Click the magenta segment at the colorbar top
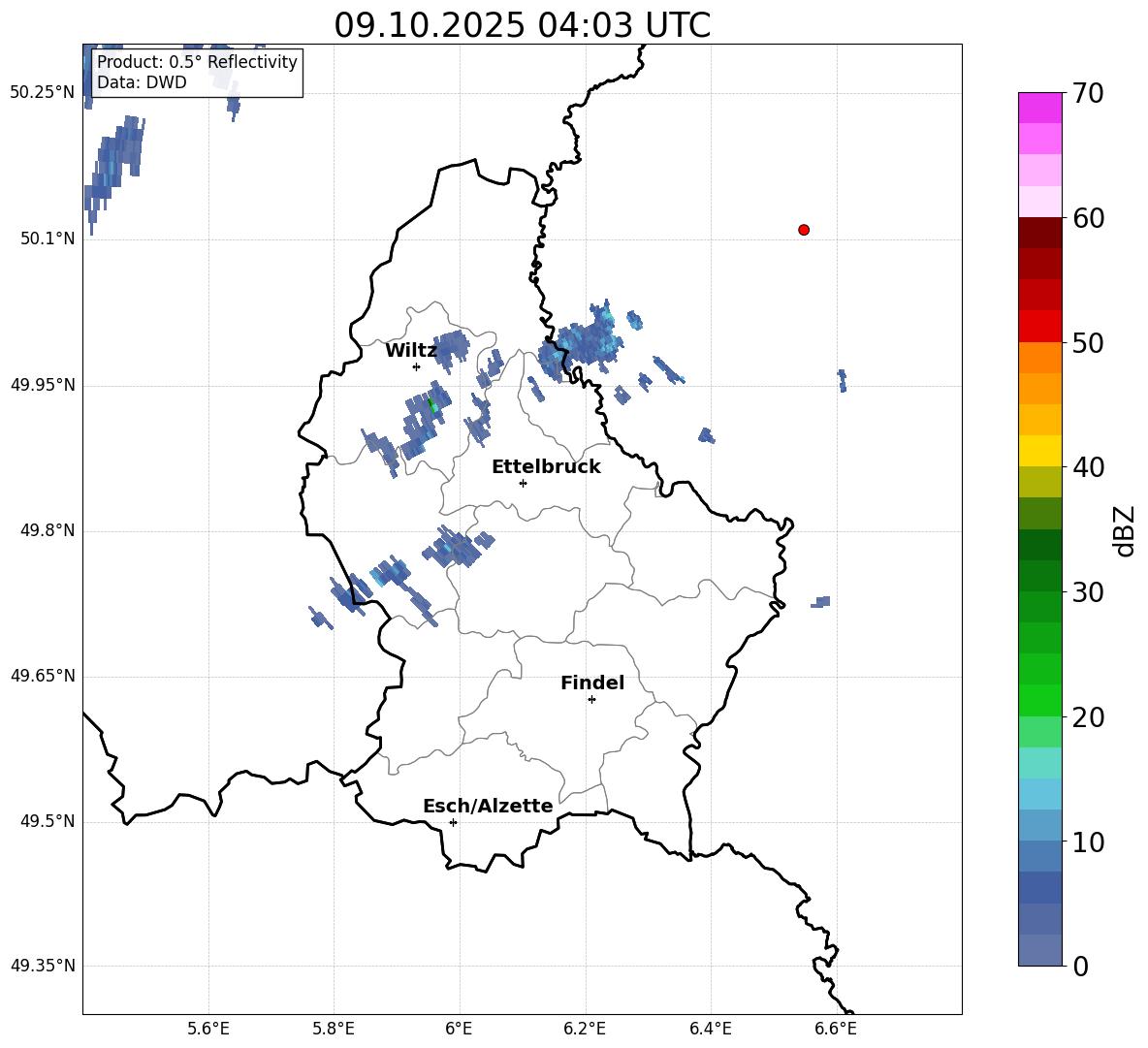Image resolution: width=1148 pixels, height=1048 pixels. (x=1039, y=108)
